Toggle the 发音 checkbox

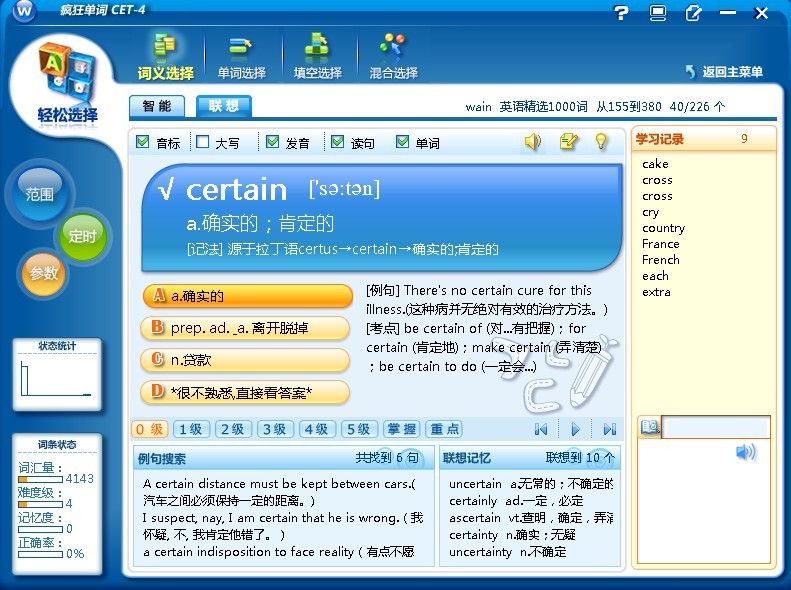(x=272, y=142)
